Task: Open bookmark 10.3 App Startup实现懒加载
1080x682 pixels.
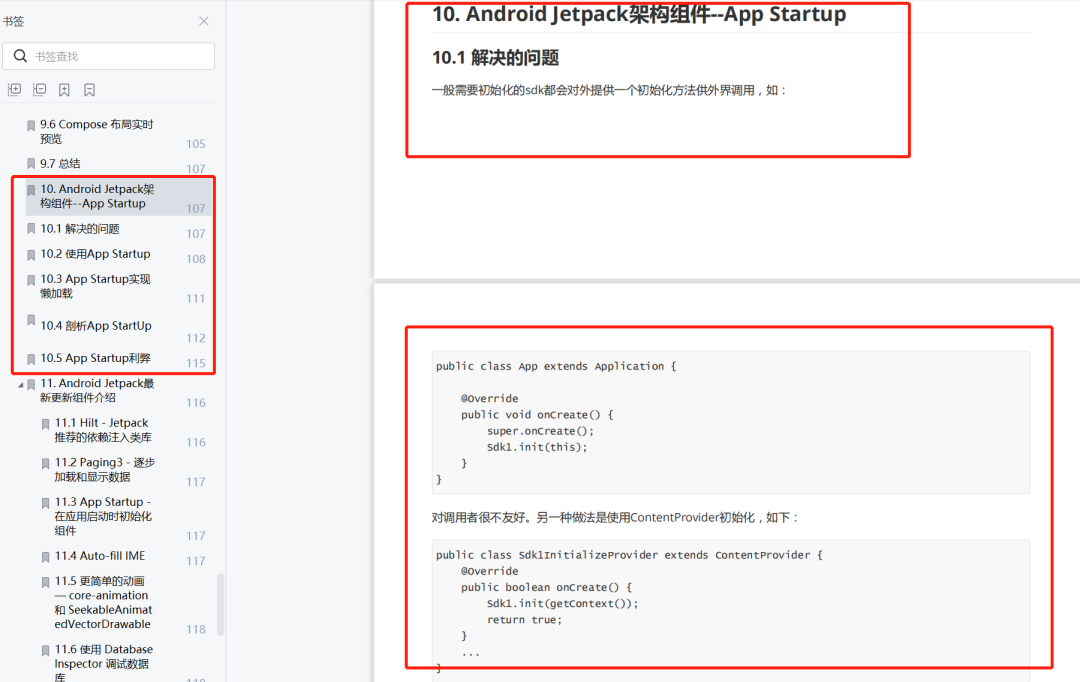Action: point(95,286)
